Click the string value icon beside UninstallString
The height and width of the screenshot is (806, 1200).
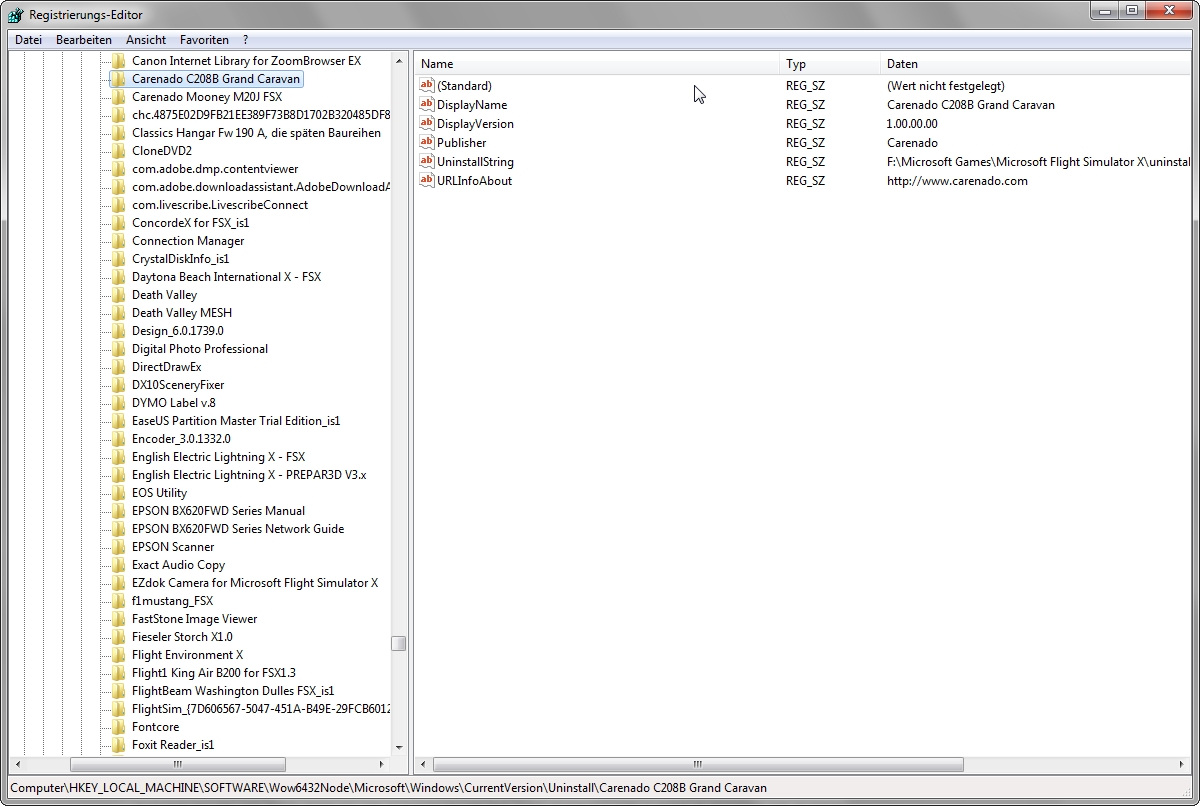point(427,162)
